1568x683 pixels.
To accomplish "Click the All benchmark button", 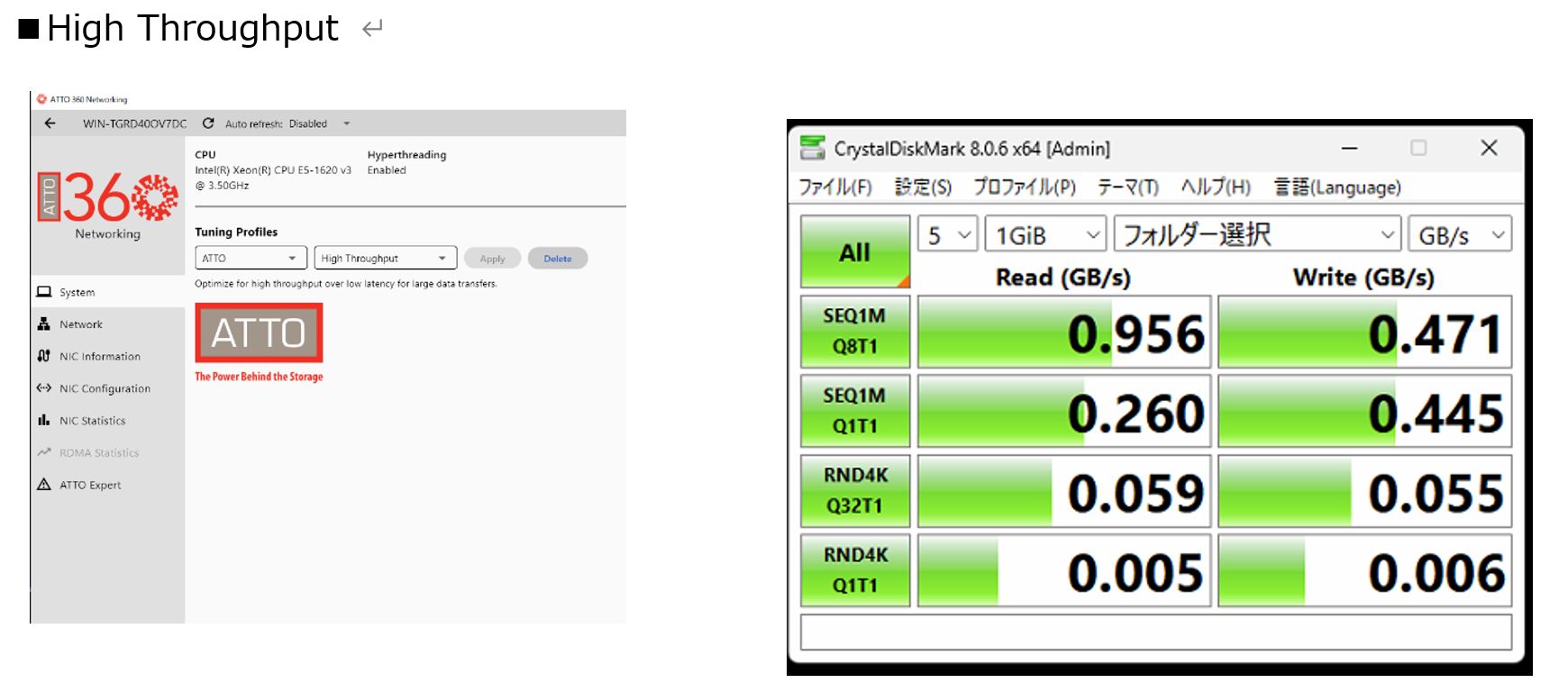I will coord(855,251).
